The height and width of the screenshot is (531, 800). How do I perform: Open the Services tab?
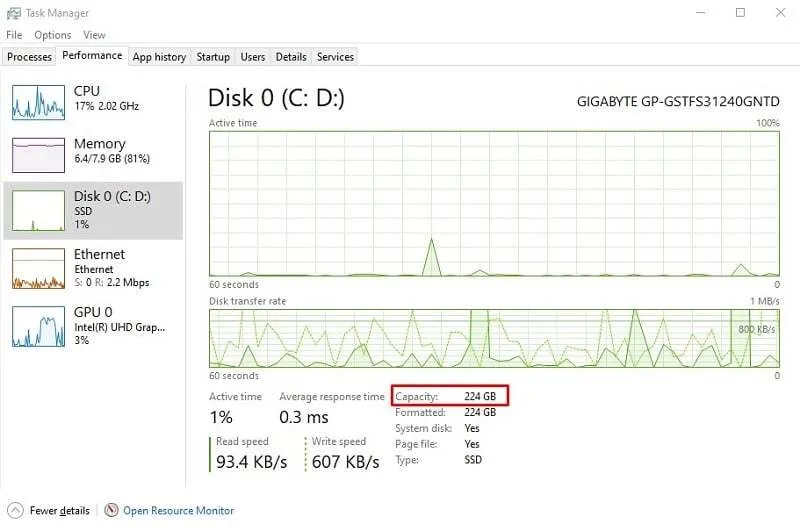(x=335, y=57)
